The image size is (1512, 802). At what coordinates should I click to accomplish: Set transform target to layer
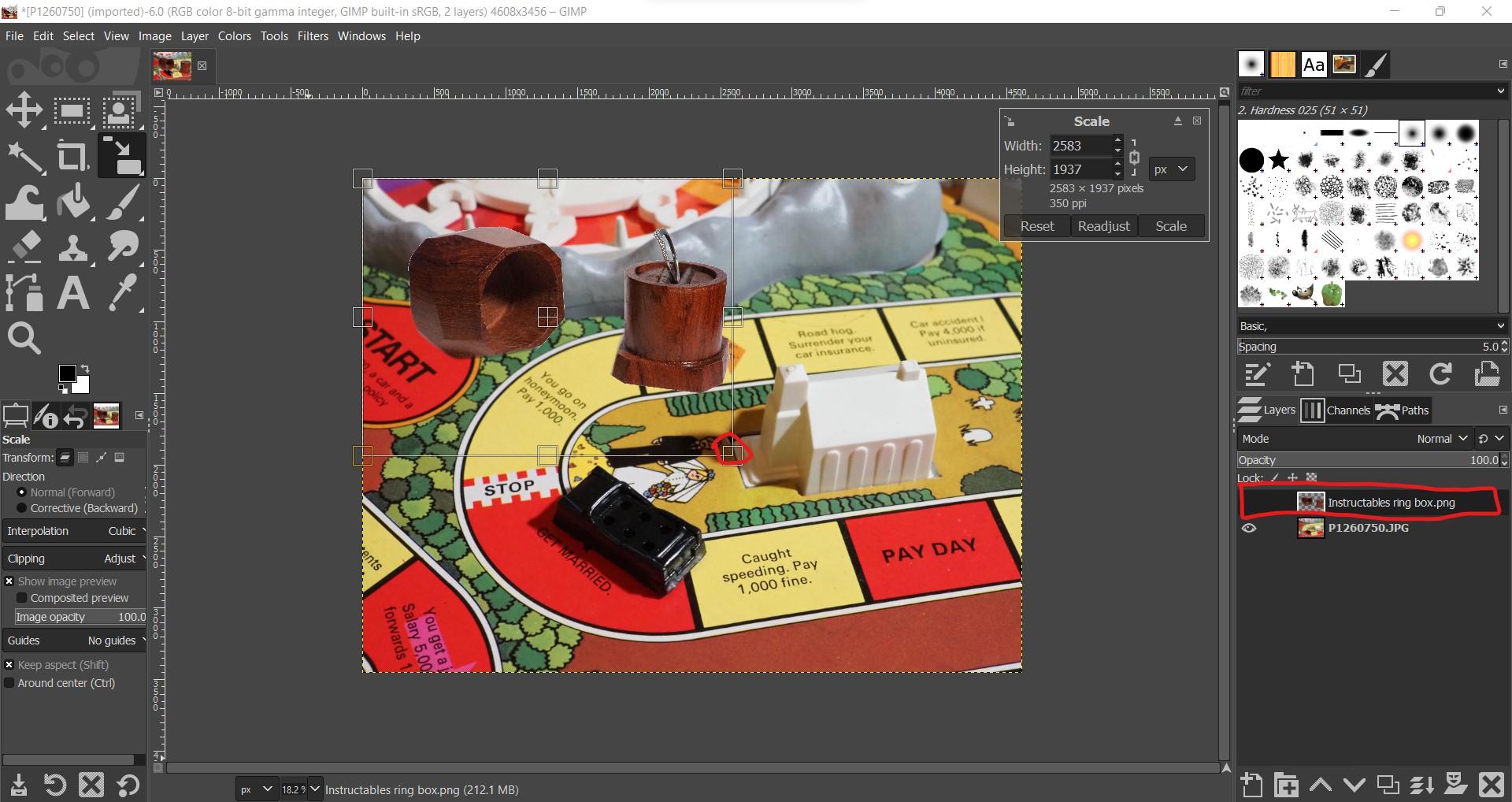pos(65,458)
